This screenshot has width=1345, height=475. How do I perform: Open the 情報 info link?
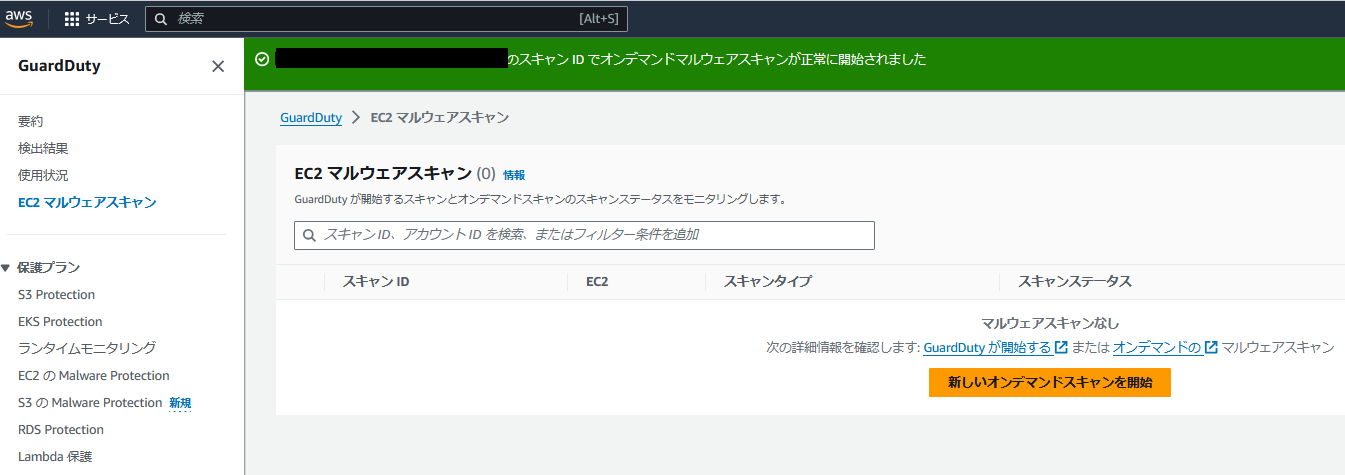coord(514,175)
